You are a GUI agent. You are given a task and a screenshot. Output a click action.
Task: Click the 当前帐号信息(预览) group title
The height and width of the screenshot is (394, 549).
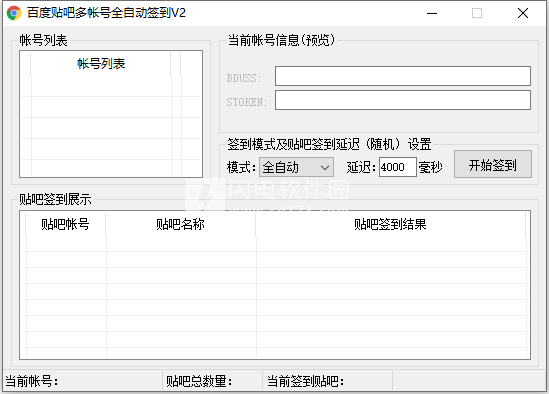click(281, 40)
